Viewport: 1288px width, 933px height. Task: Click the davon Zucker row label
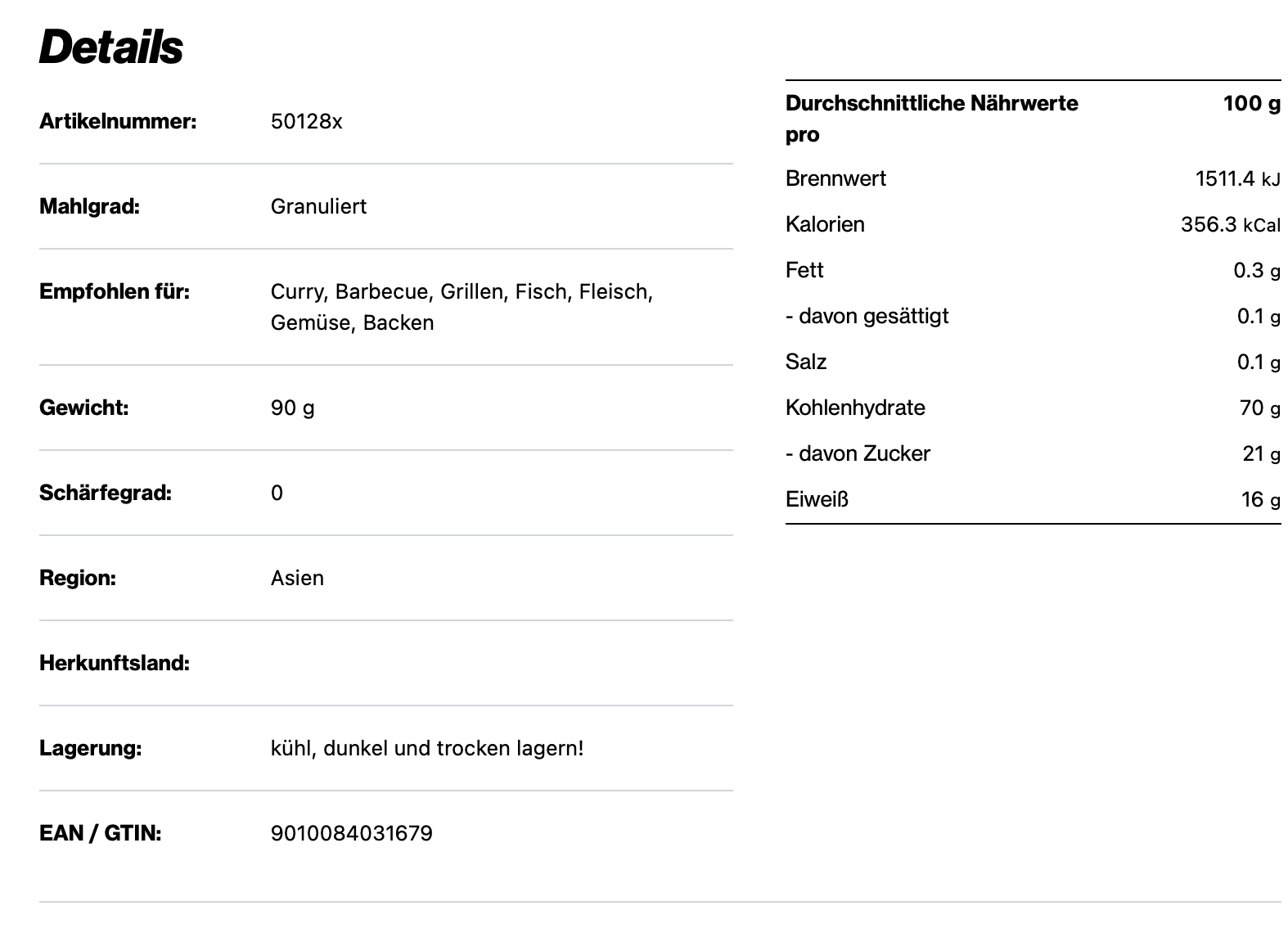858,454
